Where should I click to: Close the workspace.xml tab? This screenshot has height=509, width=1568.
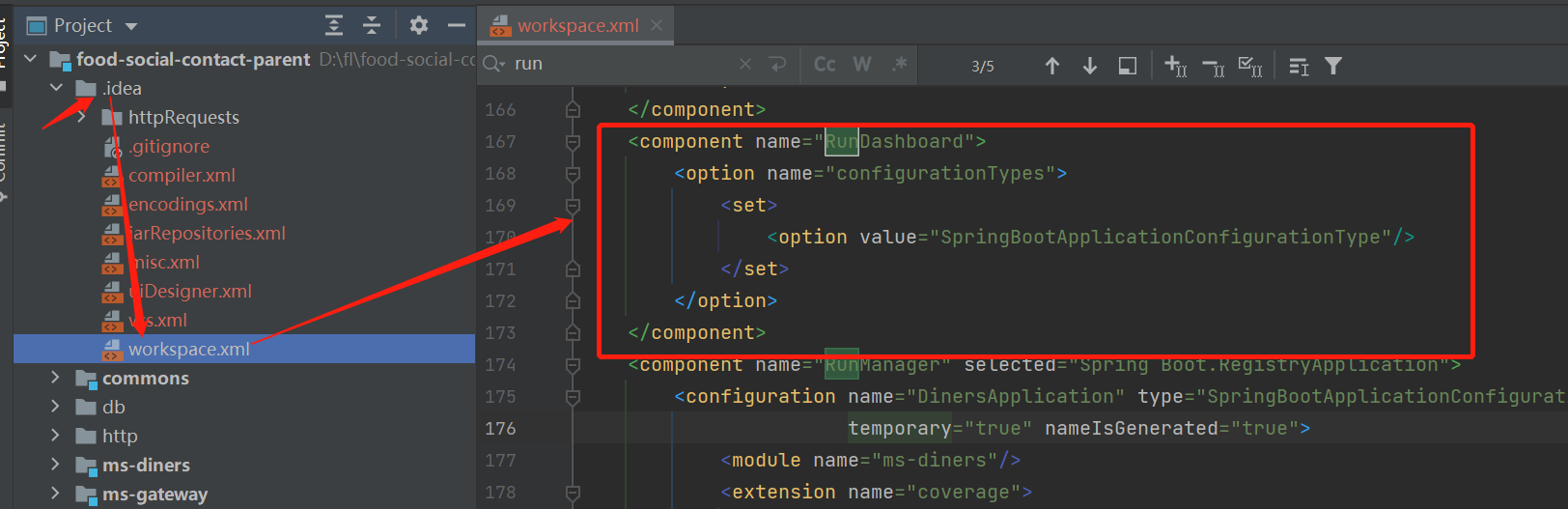657,25
